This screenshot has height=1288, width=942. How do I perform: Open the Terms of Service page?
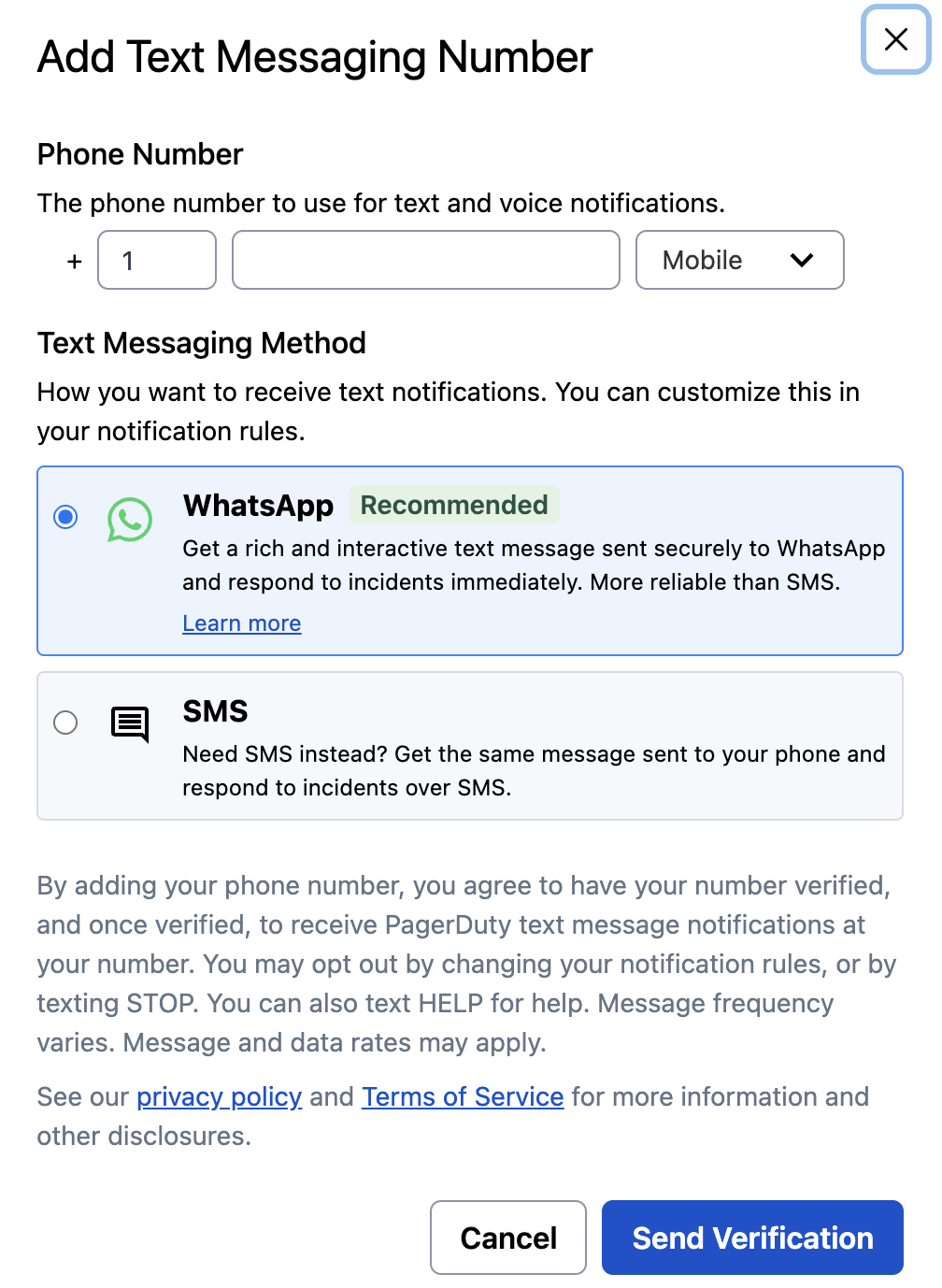coord(462,1096)
